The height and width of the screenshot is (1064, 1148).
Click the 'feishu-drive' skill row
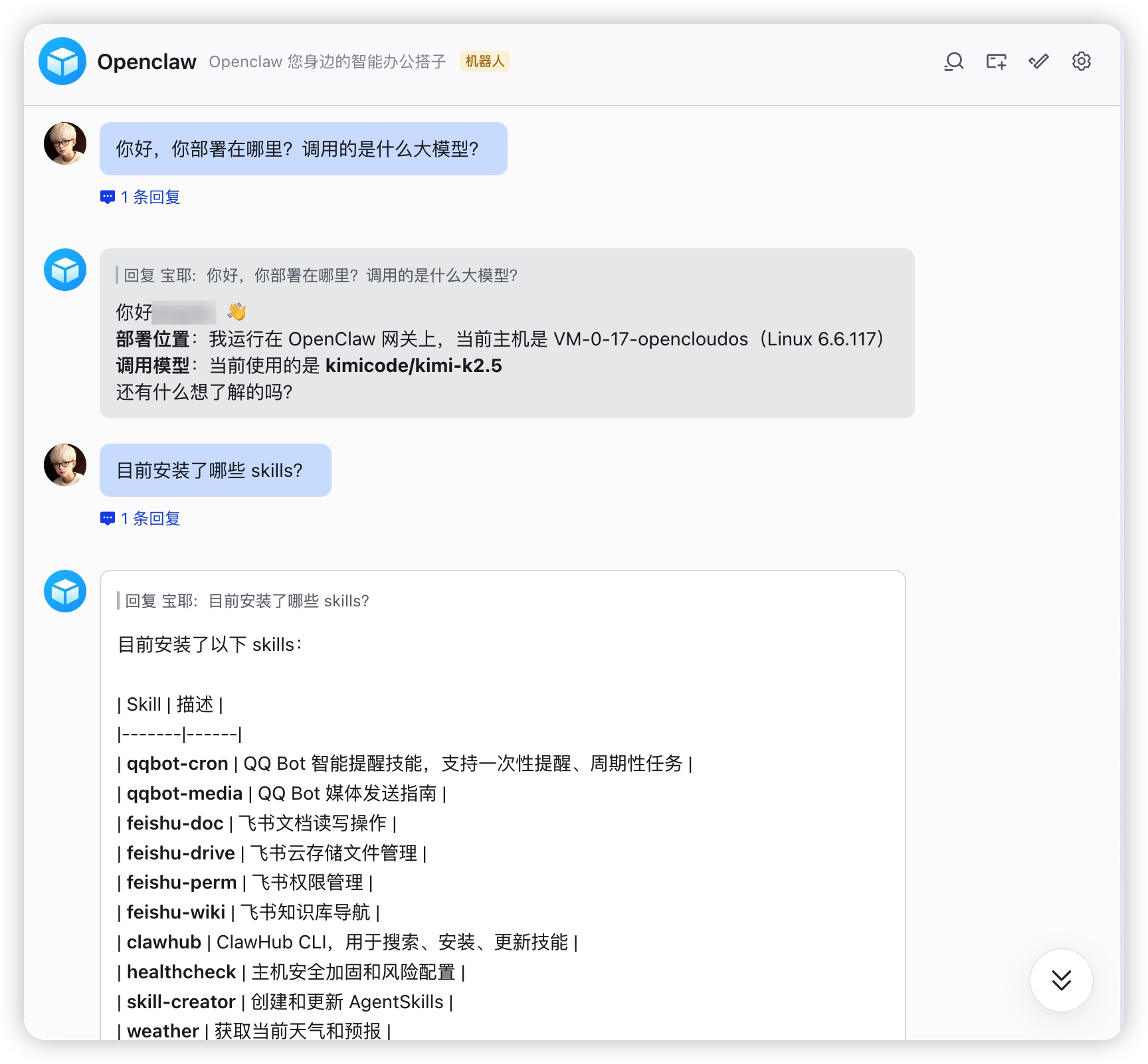coord(272,853)
